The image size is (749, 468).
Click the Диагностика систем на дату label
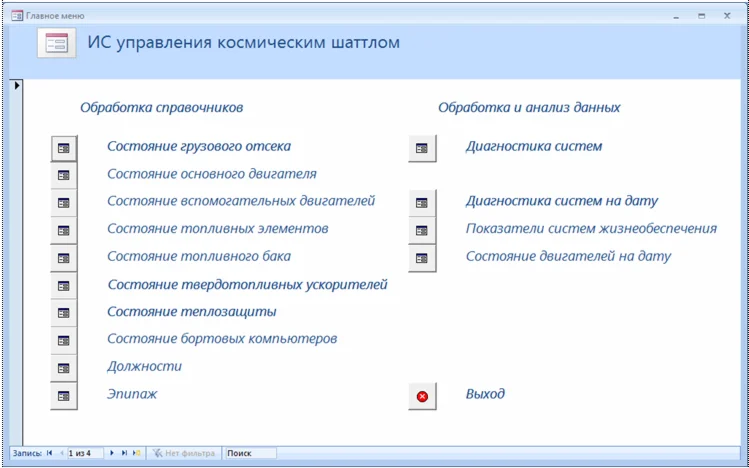click(x=562, y=201)
